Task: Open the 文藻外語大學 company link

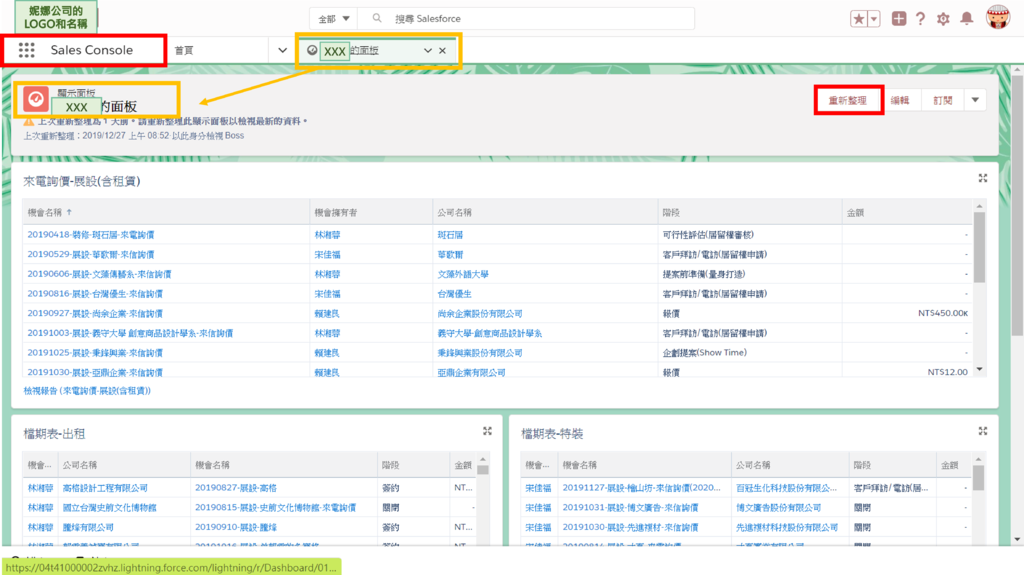Action: pos(463,274)
